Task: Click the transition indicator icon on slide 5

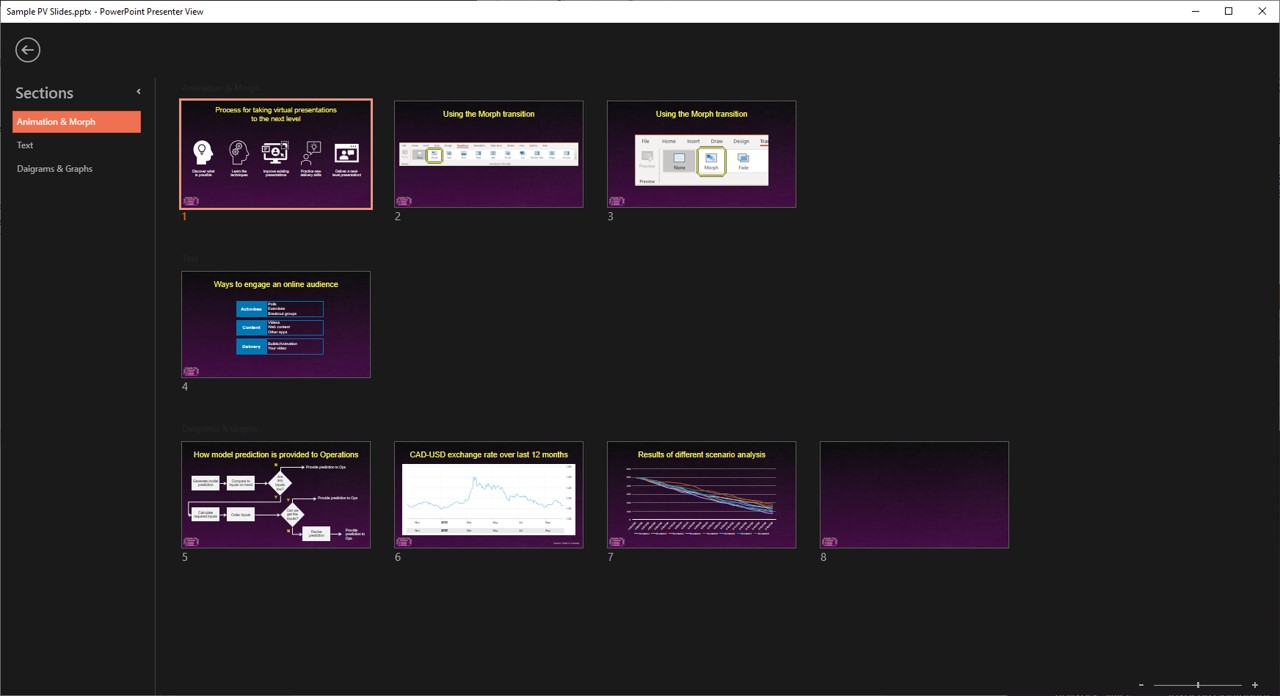Action: pyautogui.click(x=191, y=541)
